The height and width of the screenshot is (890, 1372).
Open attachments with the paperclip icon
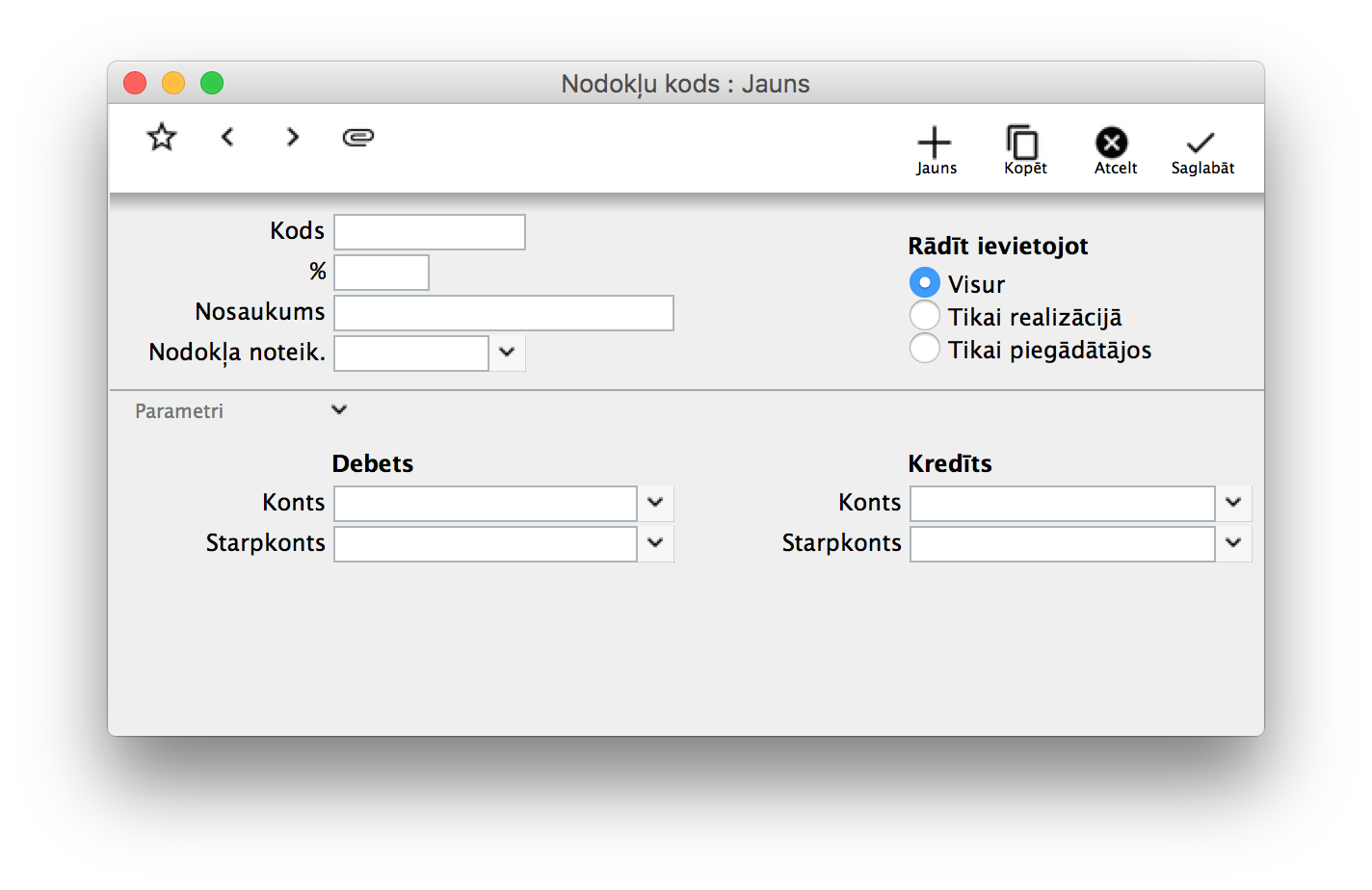358,138
